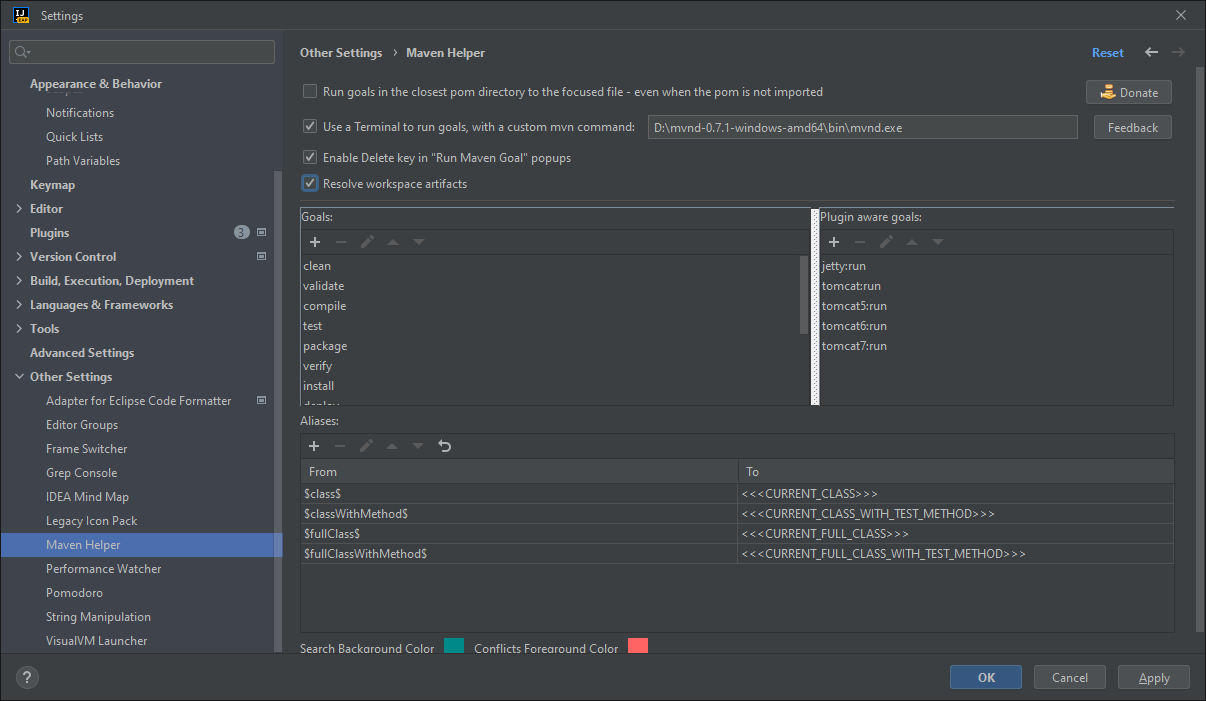1206x701 pixels.
Task: Expand Build, Execution, Deployment node
Action: pos(20,281)
